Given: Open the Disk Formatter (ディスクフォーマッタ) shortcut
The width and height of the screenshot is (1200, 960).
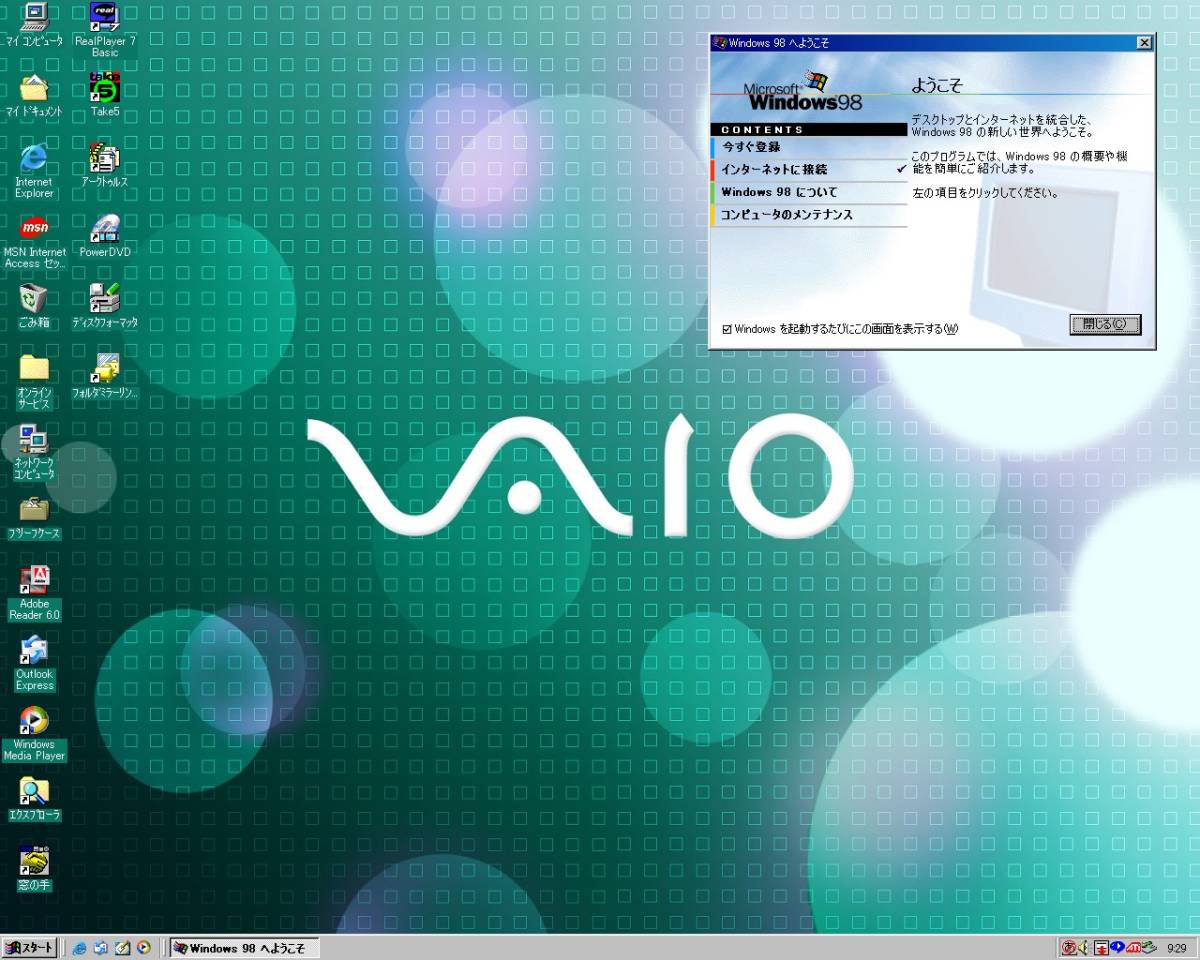Looking at the screenshot, I should (x=105, y=306).
